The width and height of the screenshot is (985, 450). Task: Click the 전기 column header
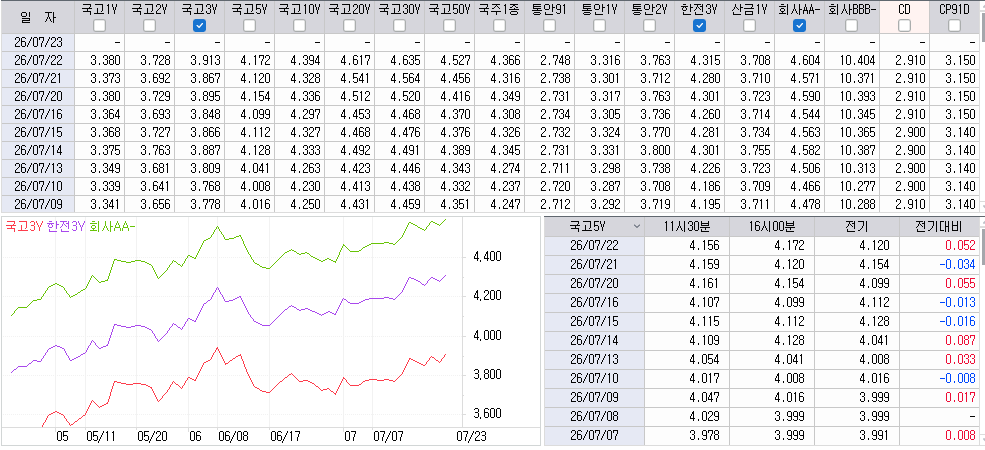click(856, 226)
